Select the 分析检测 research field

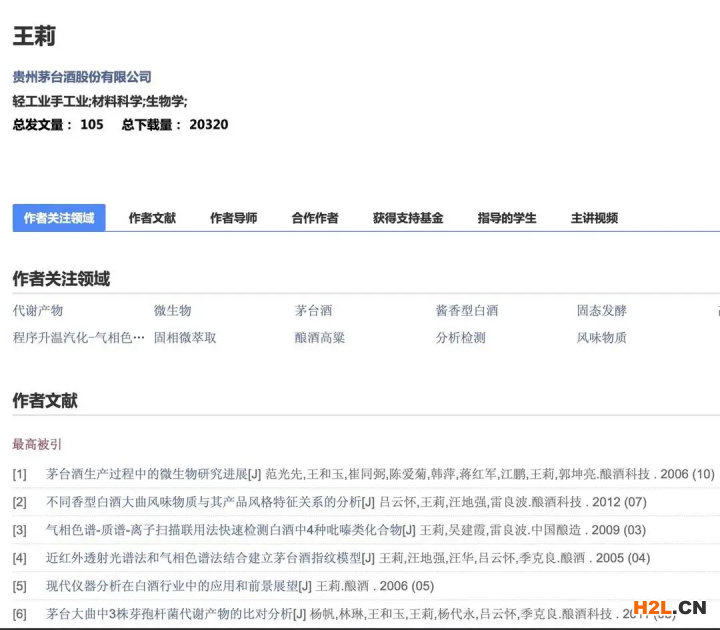click(461, 338)
